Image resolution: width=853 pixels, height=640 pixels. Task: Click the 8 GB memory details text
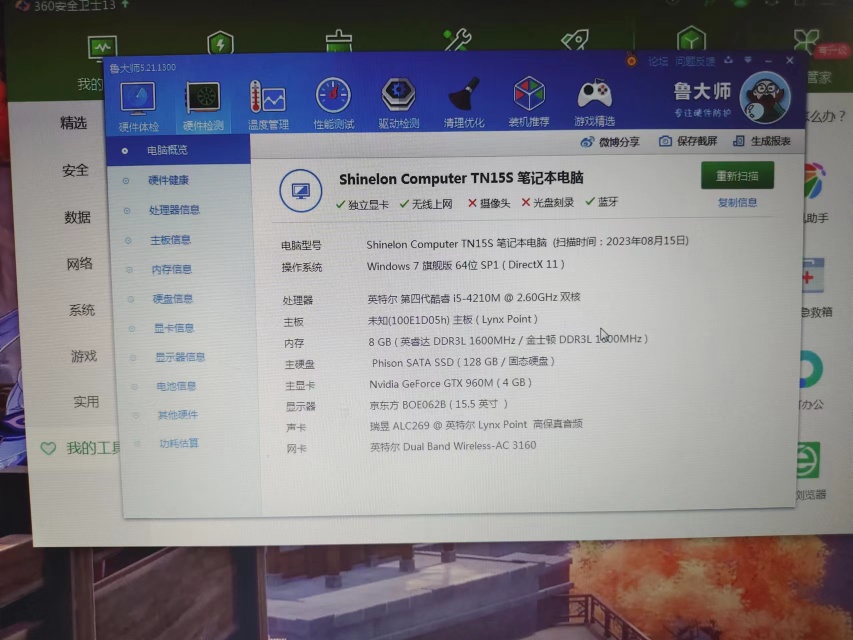tap(508, 340)
